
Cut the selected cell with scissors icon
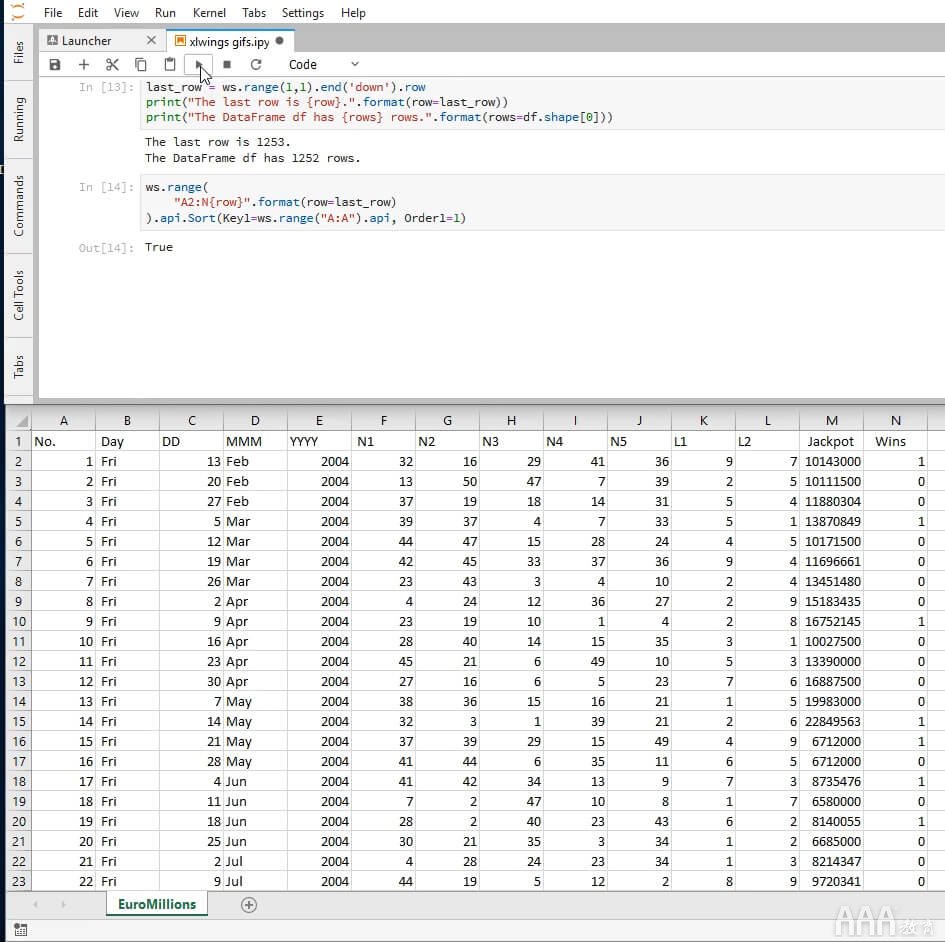[112, 65]
